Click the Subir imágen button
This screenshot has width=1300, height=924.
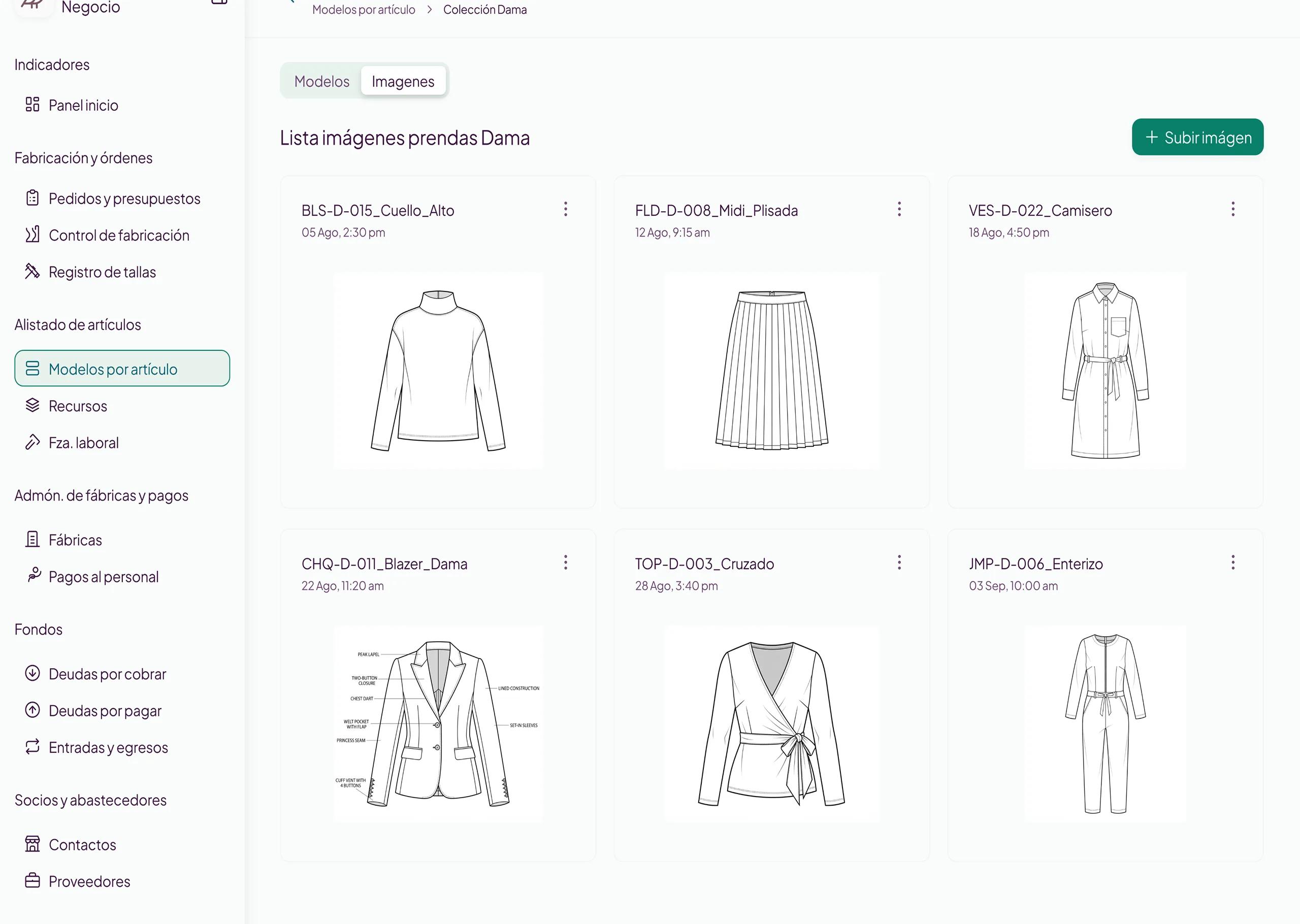[1197, 137]
